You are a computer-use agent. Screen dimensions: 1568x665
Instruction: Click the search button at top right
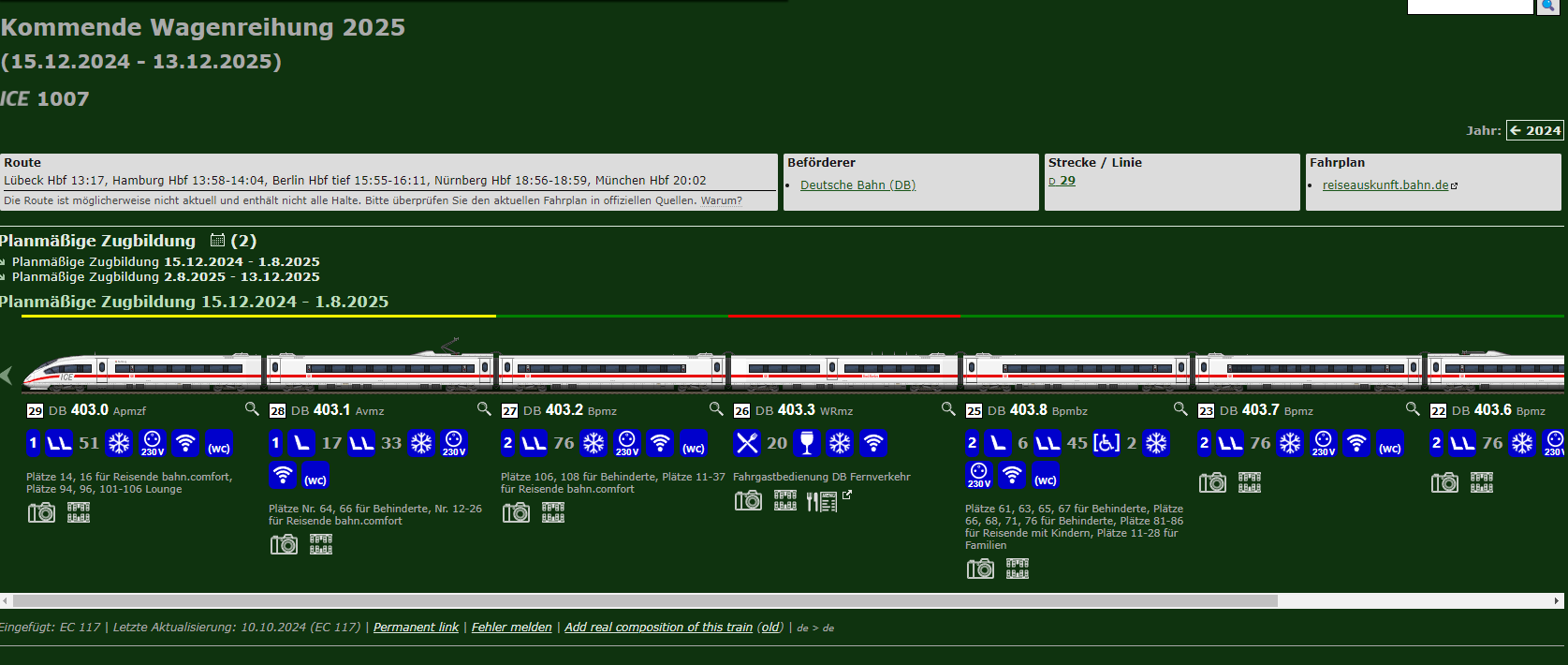pos(1548,6)
